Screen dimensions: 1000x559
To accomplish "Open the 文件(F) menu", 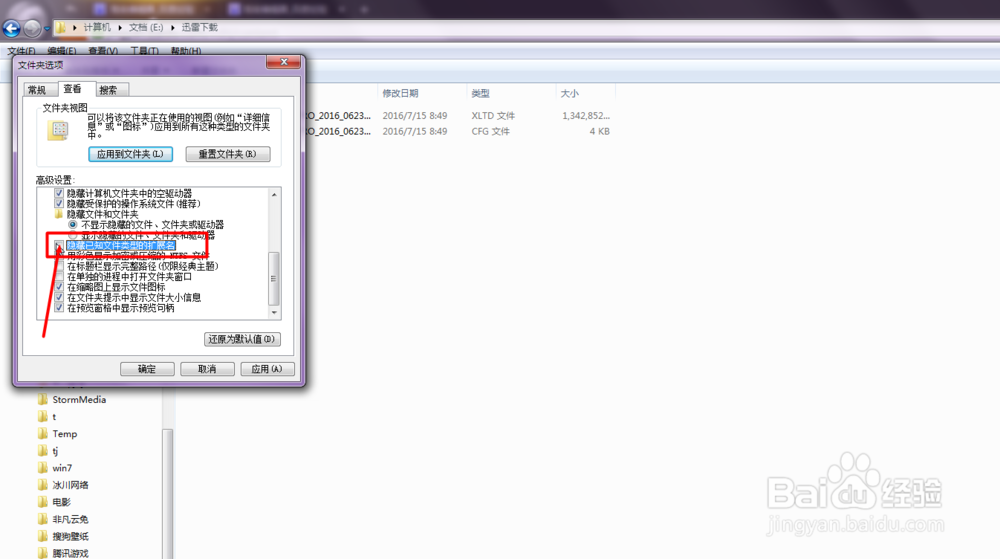I will [x=22, y=50].
